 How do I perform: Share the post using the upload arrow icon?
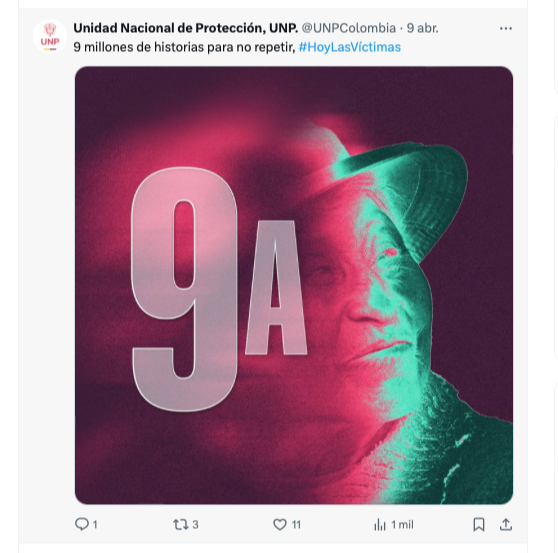coord(506,525)
